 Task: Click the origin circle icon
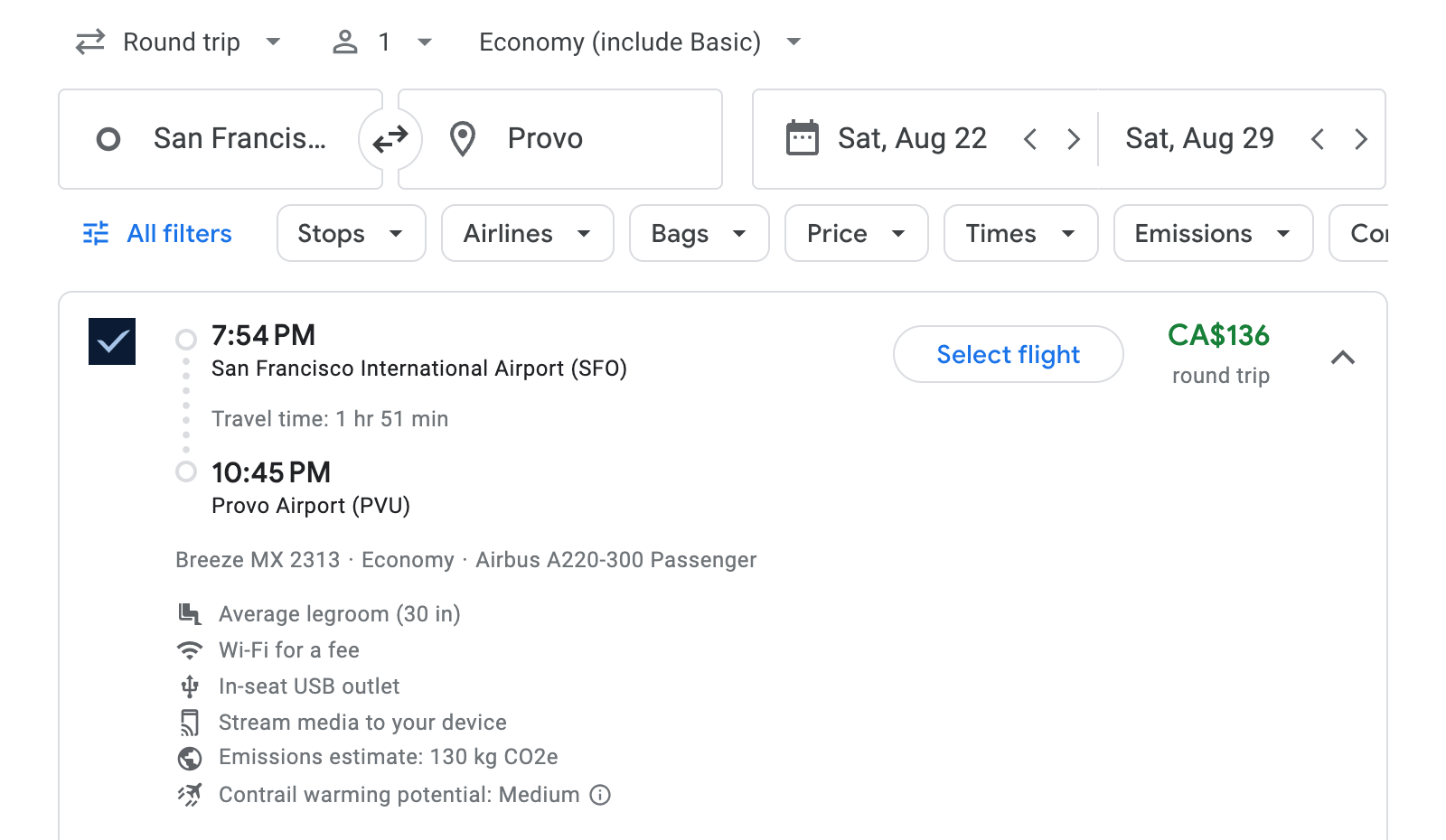[x=108, y=138]
